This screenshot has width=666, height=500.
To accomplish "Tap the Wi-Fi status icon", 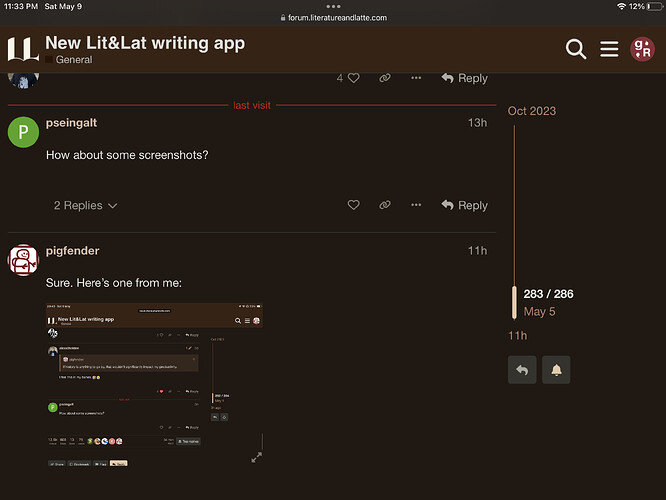I will tap(621, 6).
